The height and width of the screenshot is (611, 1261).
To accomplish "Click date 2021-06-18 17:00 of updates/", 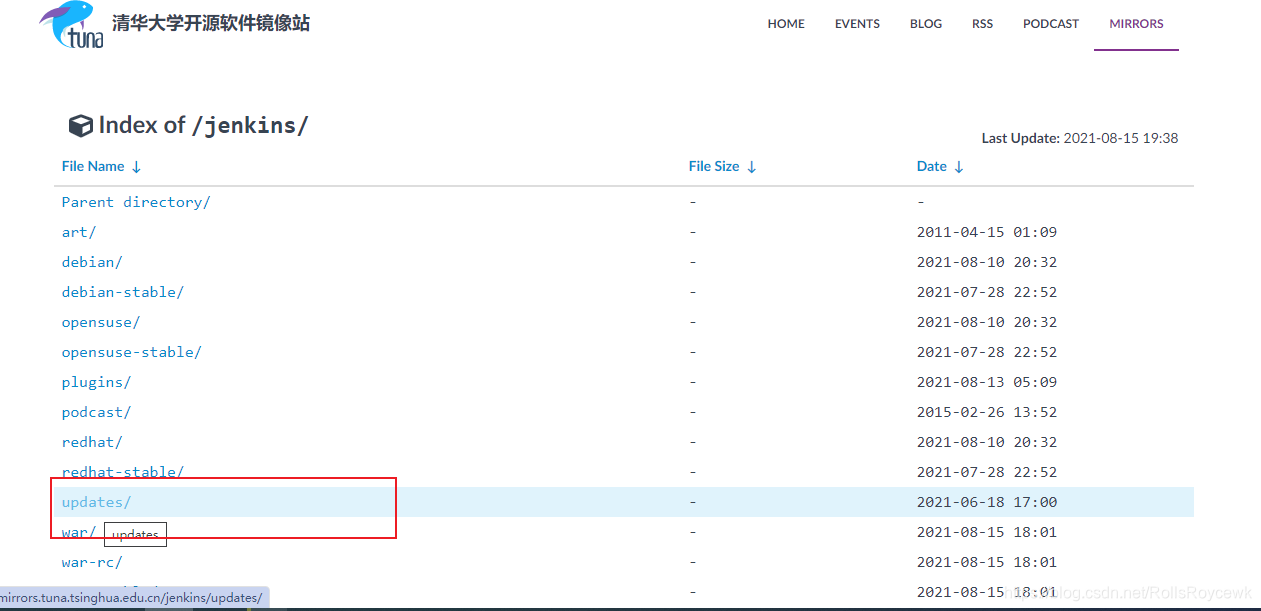I will click(x=987, y=502).
